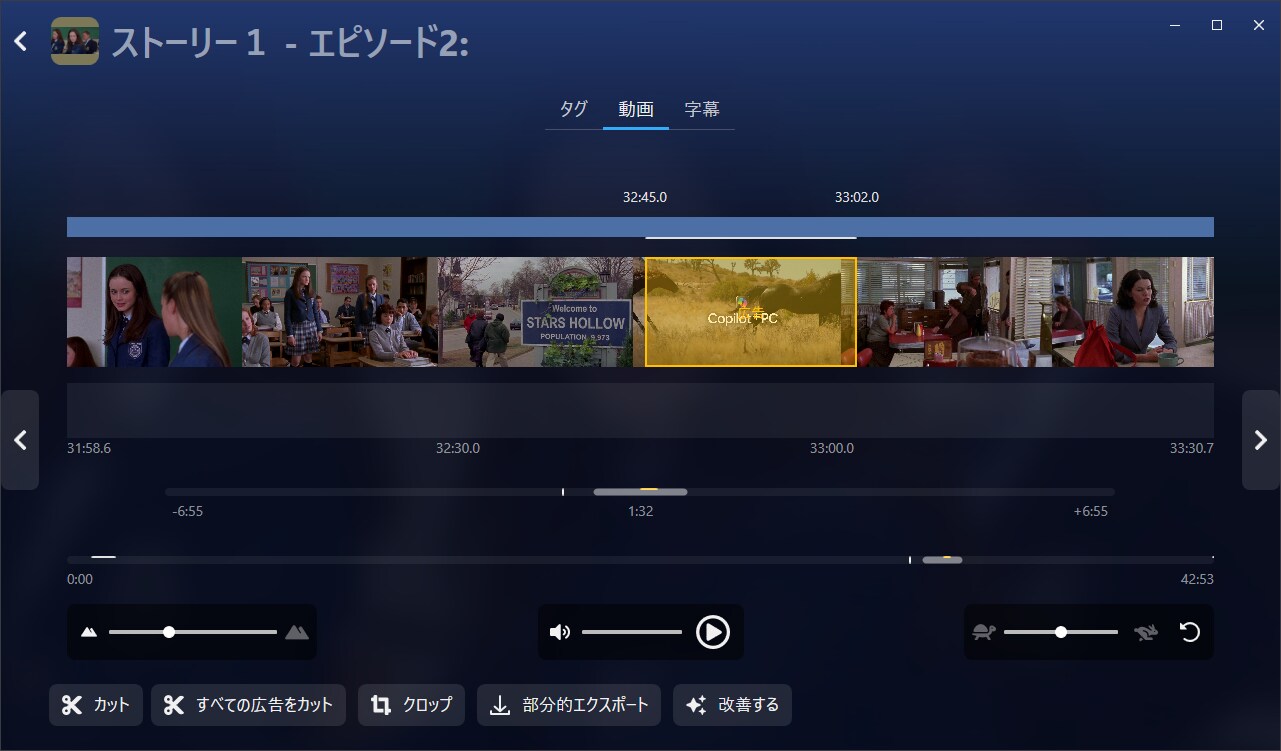Click the crop icon on クロップ button
The image size is (1281, 751).
point(381,705)
